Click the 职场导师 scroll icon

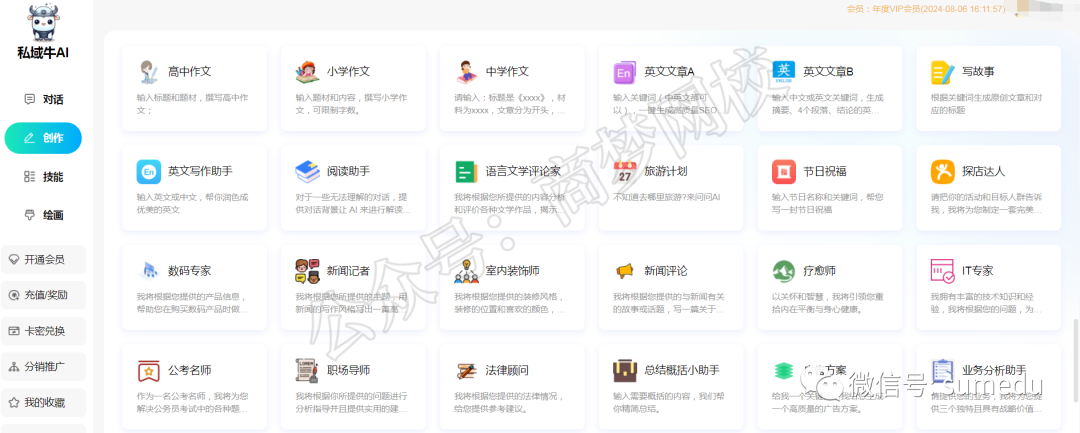[307, 370]
